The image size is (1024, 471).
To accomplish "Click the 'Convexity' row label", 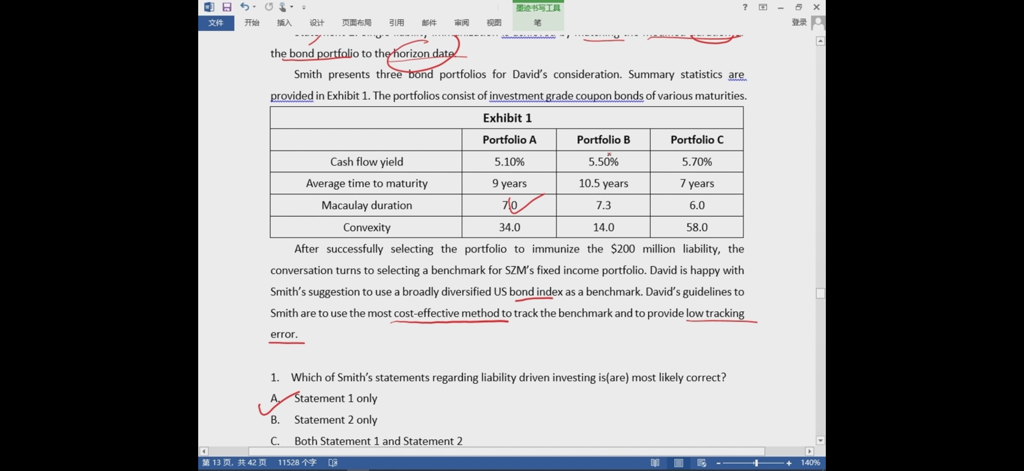I will click(366, 227).
